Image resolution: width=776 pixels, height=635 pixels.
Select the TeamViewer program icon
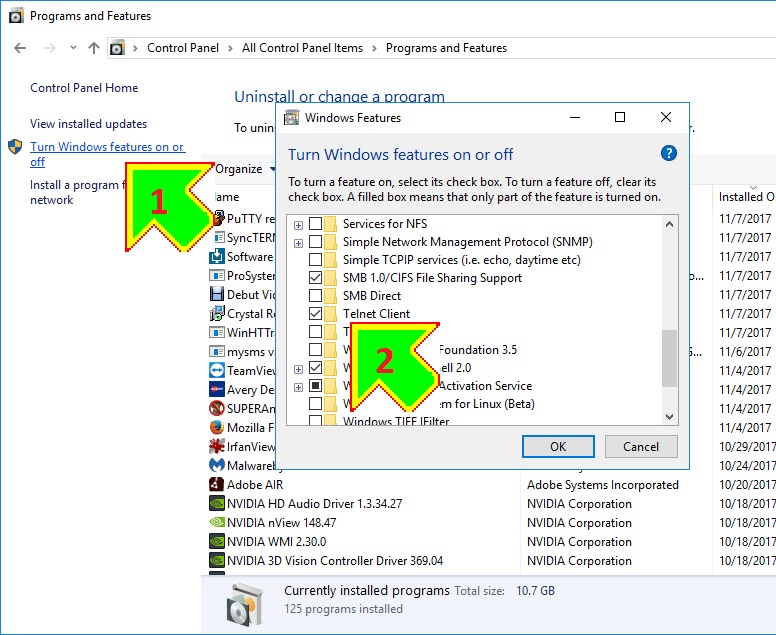pyautogui.click(x=217, y=370)
